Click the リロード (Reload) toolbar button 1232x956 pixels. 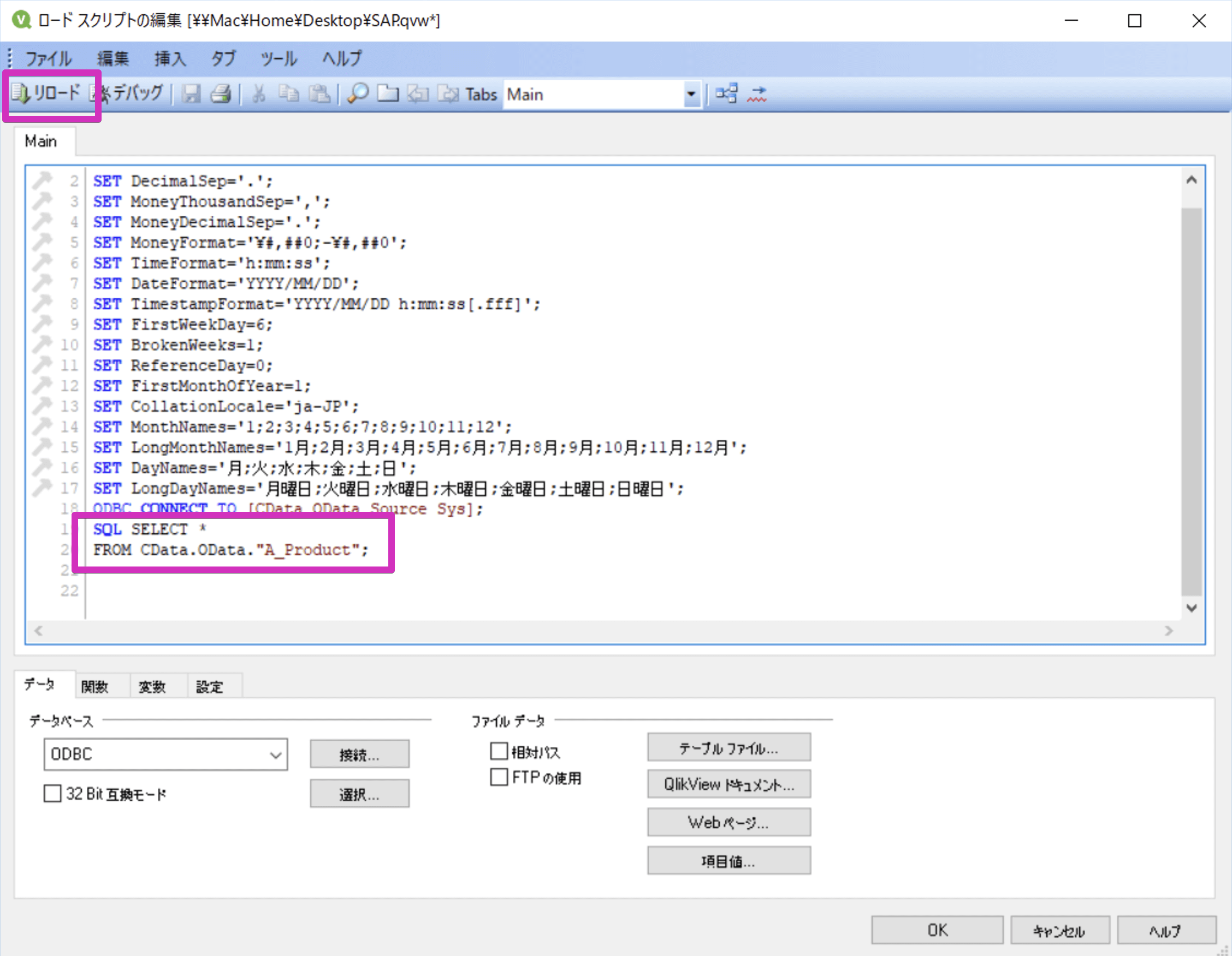point(48,93)
